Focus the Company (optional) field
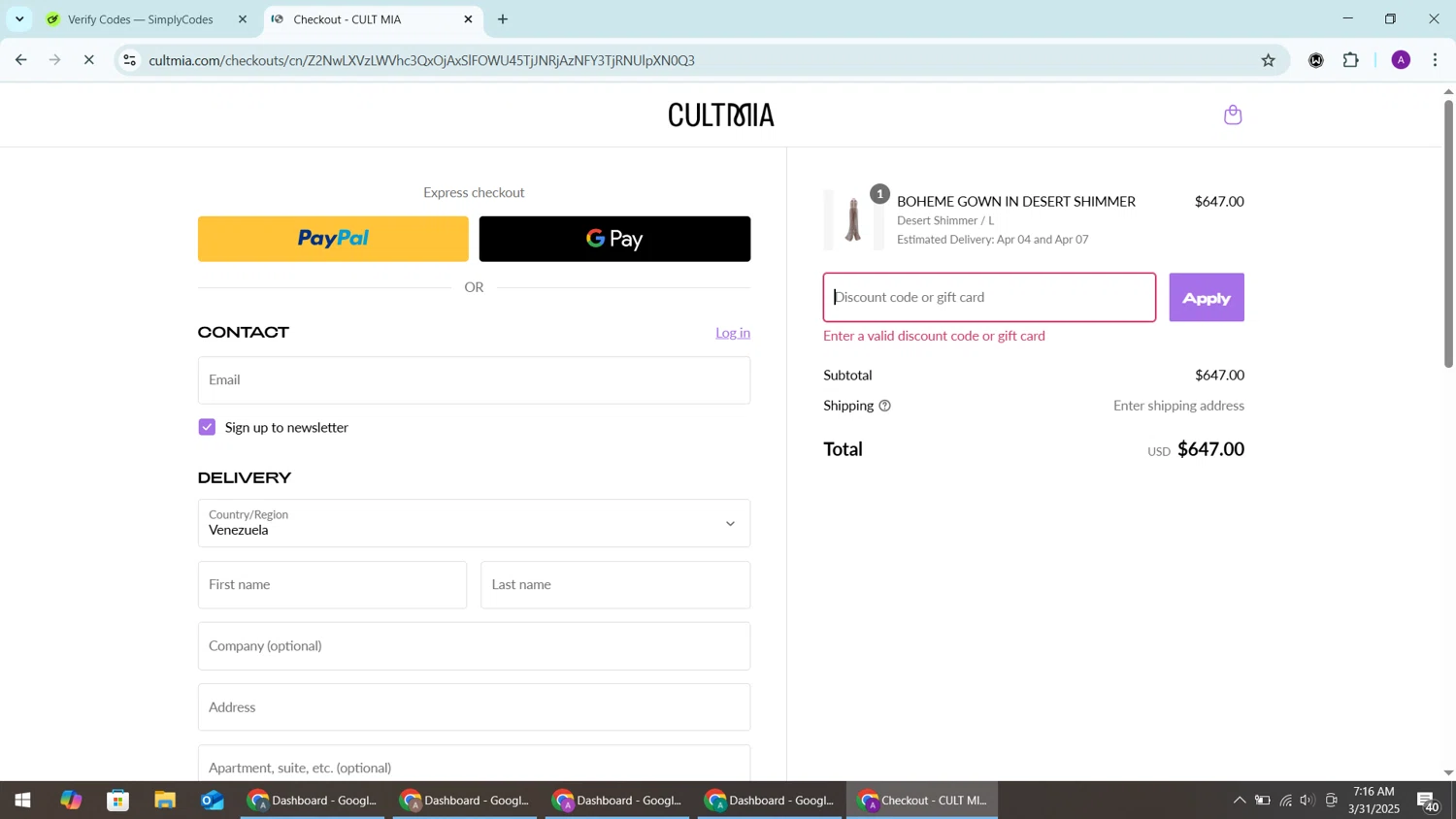The image size is (1456, 819). pyautogui.click(x=474, y=646)
